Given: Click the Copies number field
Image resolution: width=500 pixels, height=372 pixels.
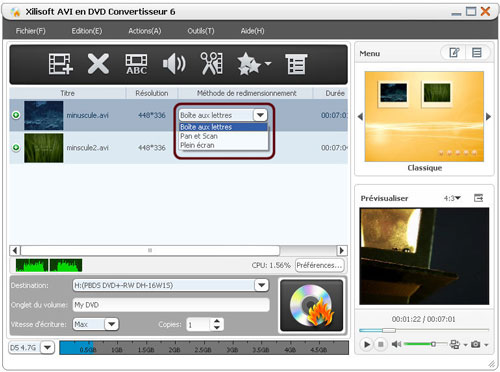Looking at the screenshot, I should pyautogui.click(x=198, y=324).
